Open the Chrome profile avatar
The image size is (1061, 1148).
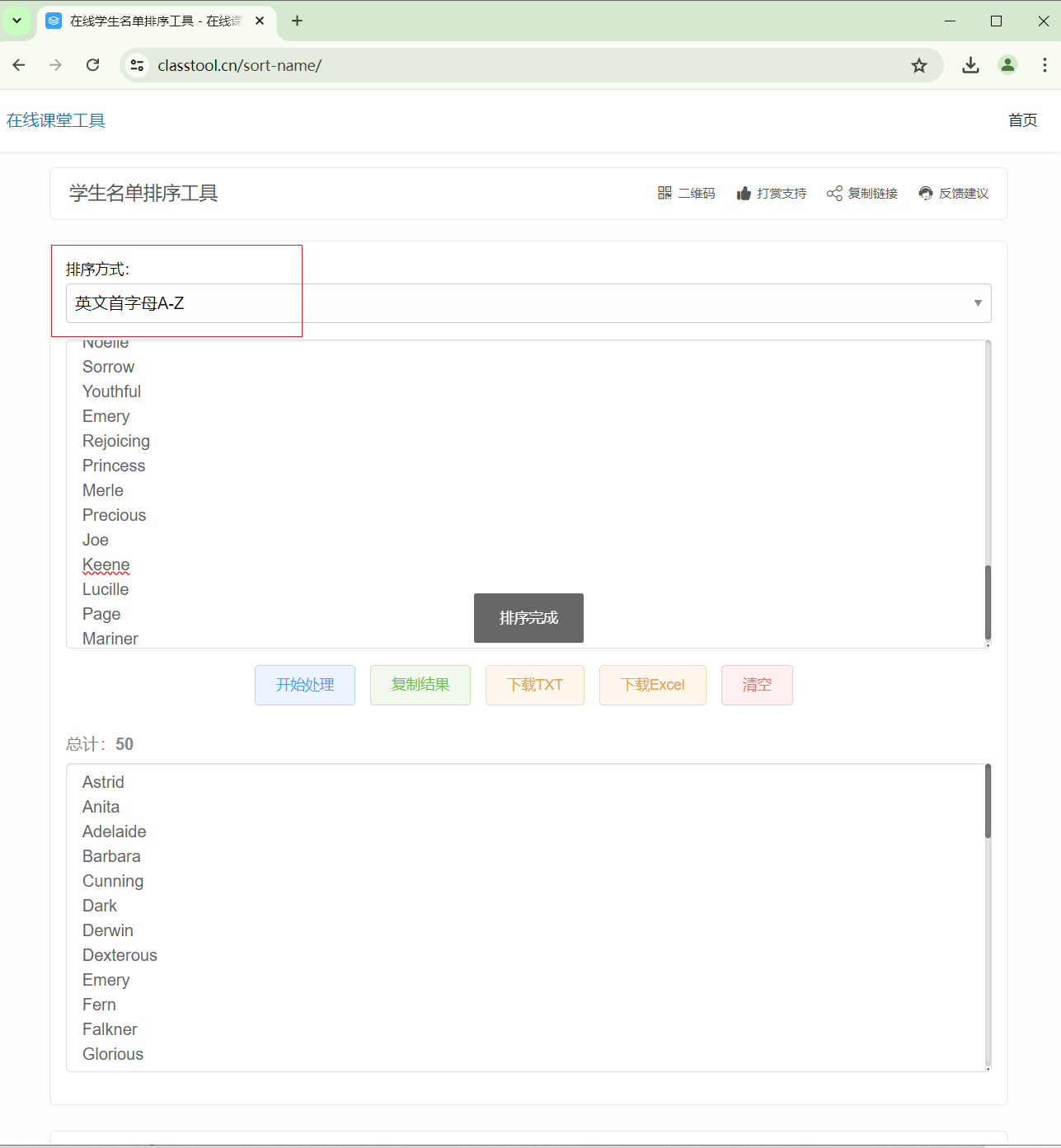tap(1007, 65)
